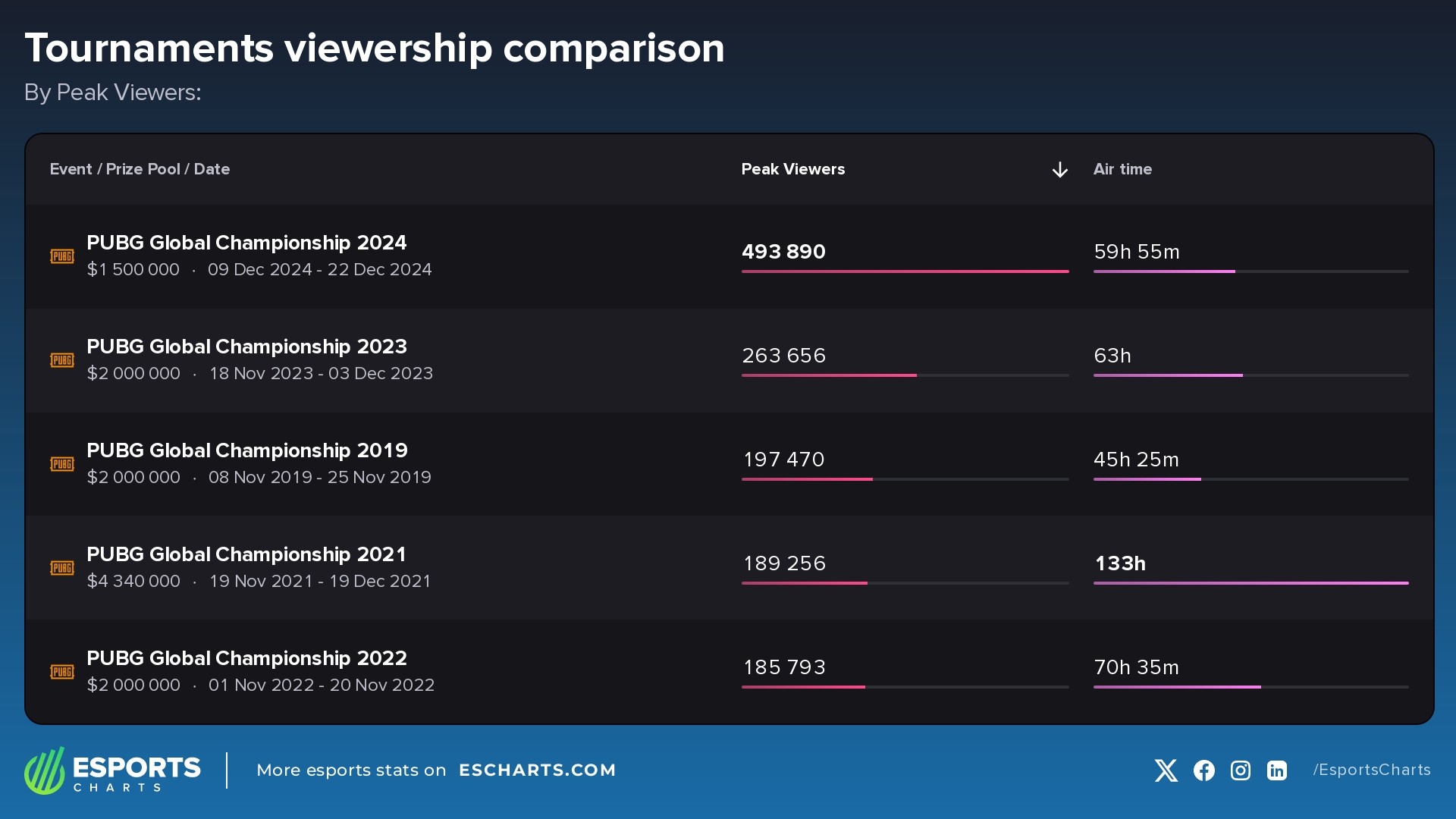
Task: Click the Event / Prize Pool / Date header
Action: pos(140,169)
